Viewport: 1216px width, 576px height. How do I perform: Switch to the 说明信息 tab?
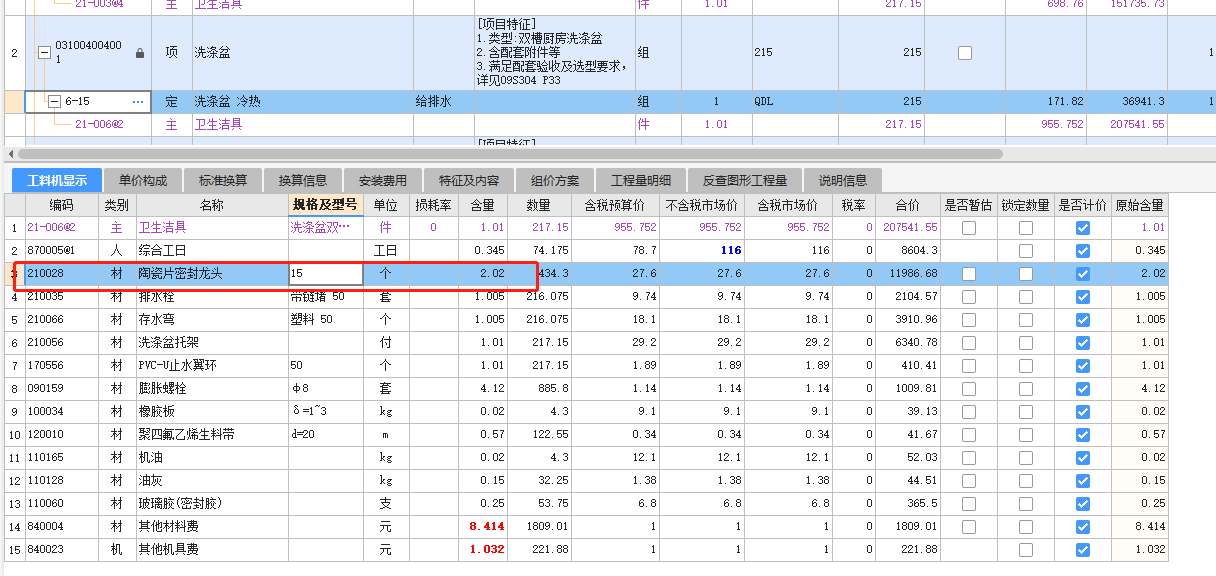(843, 181)
